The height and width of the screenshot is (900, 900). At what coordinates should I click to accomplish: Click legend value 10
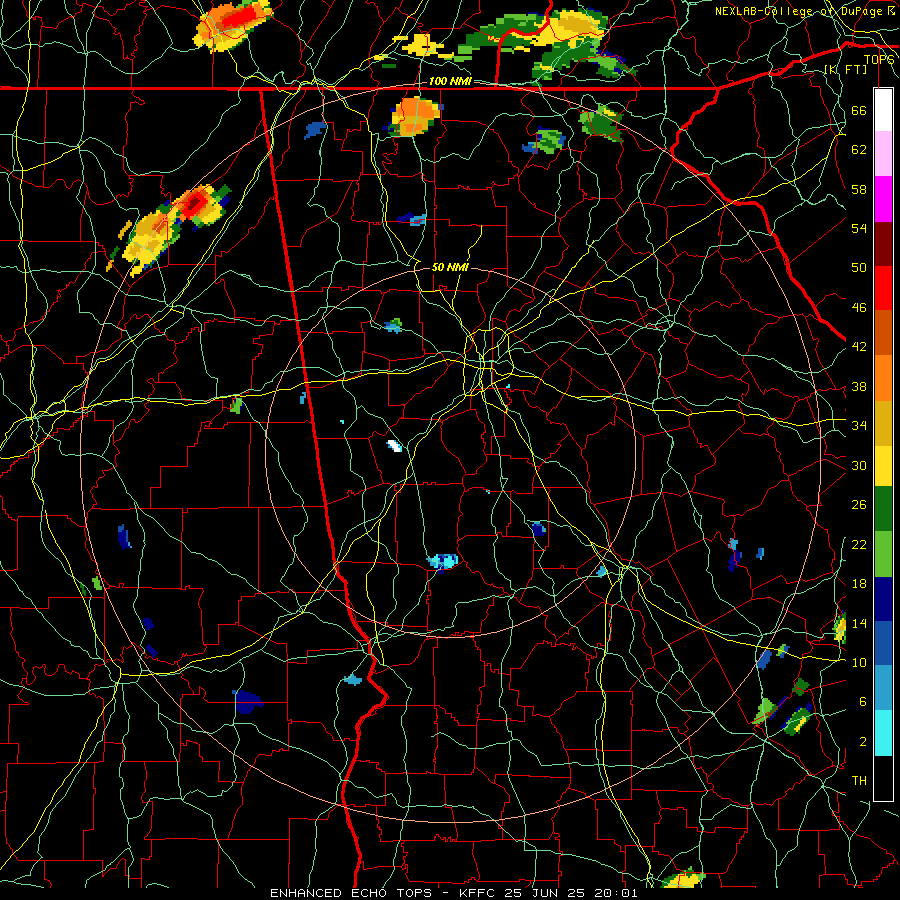[x=859, y=662]
